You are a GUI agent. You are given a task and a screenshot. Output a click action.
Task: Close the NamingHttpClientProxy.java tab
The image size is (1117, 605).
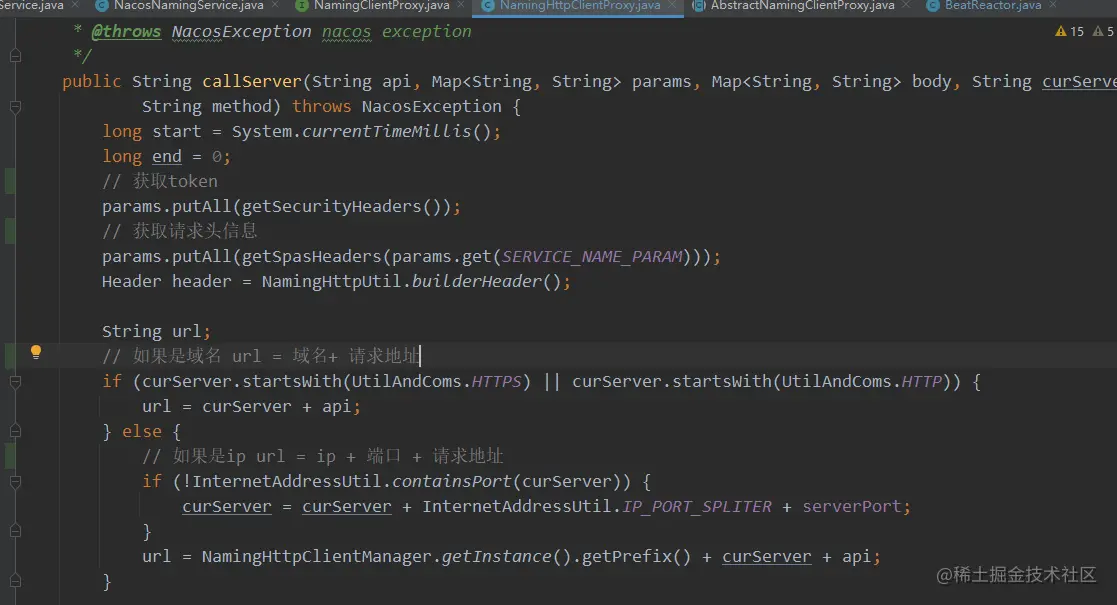pyautogui.click(x=671, y=5)
